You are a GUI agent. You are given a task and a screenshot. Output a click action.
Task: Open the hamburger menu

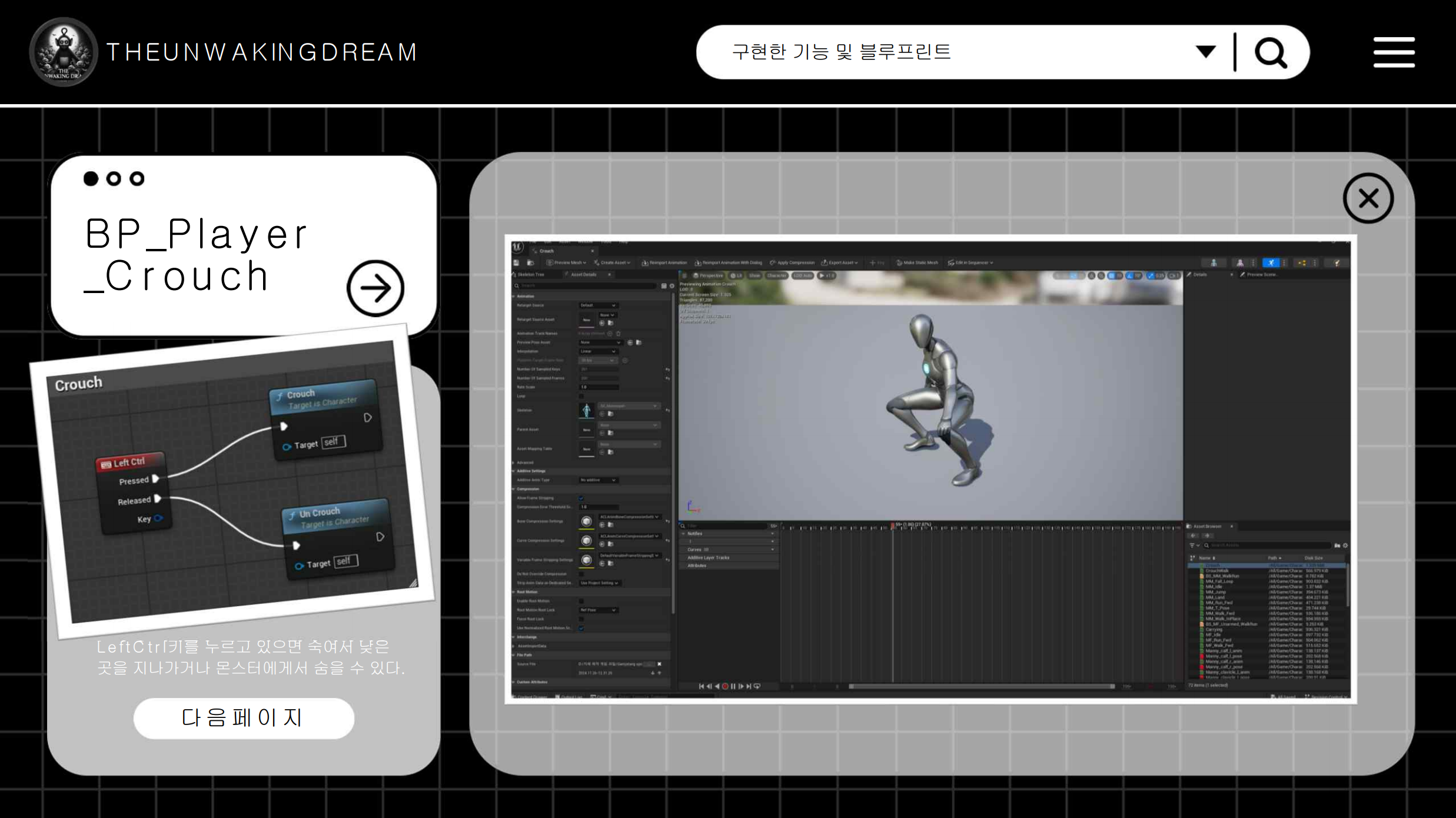1394,52
